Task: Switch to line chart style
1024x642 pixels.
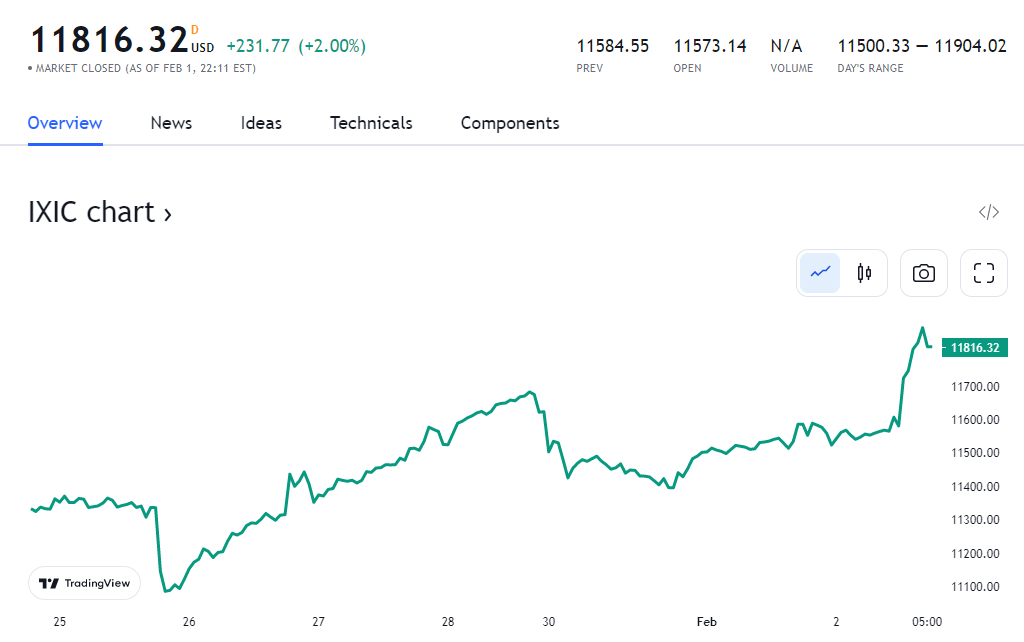Action: pyautogui.click(x=820, y=273)
